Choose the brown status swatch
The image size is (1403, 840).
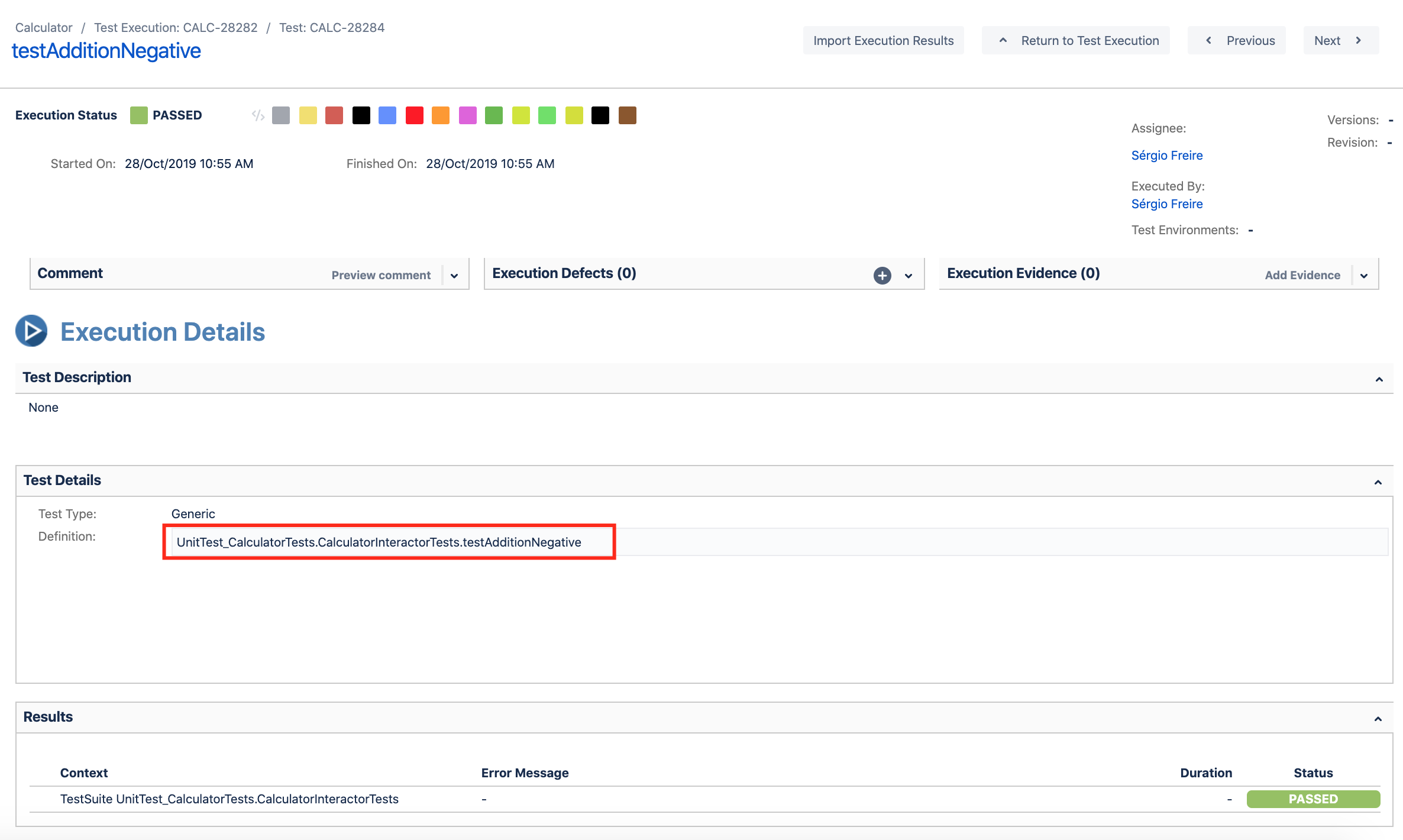pyautogui.click(x=627, y=115)
